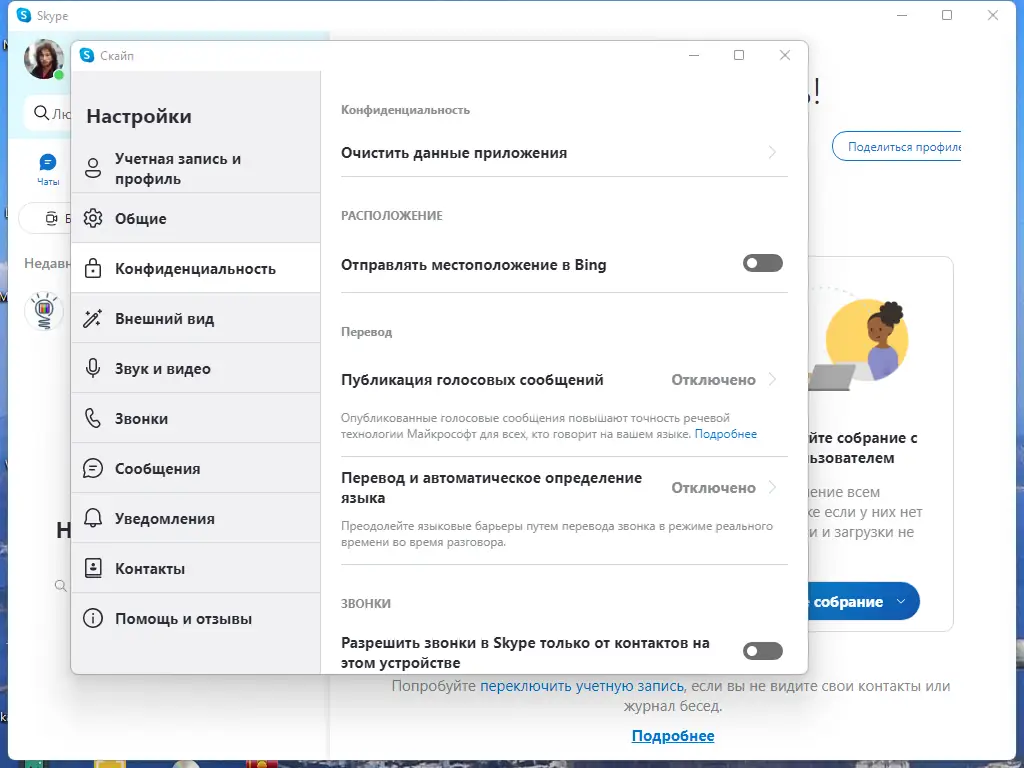1024x768 pixels.
Task: Open Внешний вид appearance settings icon
Action: pos(93,318)
